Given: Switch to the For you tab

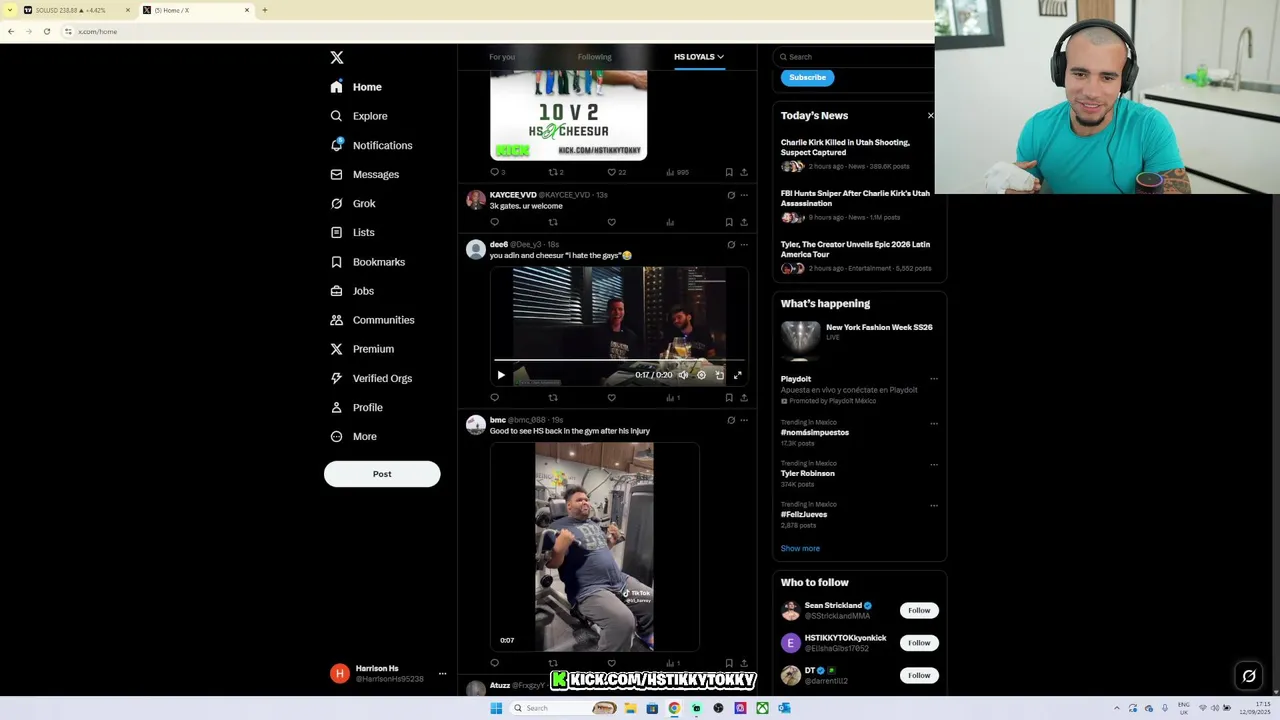Looking at the screenshot, I should (x=502, y=57).
